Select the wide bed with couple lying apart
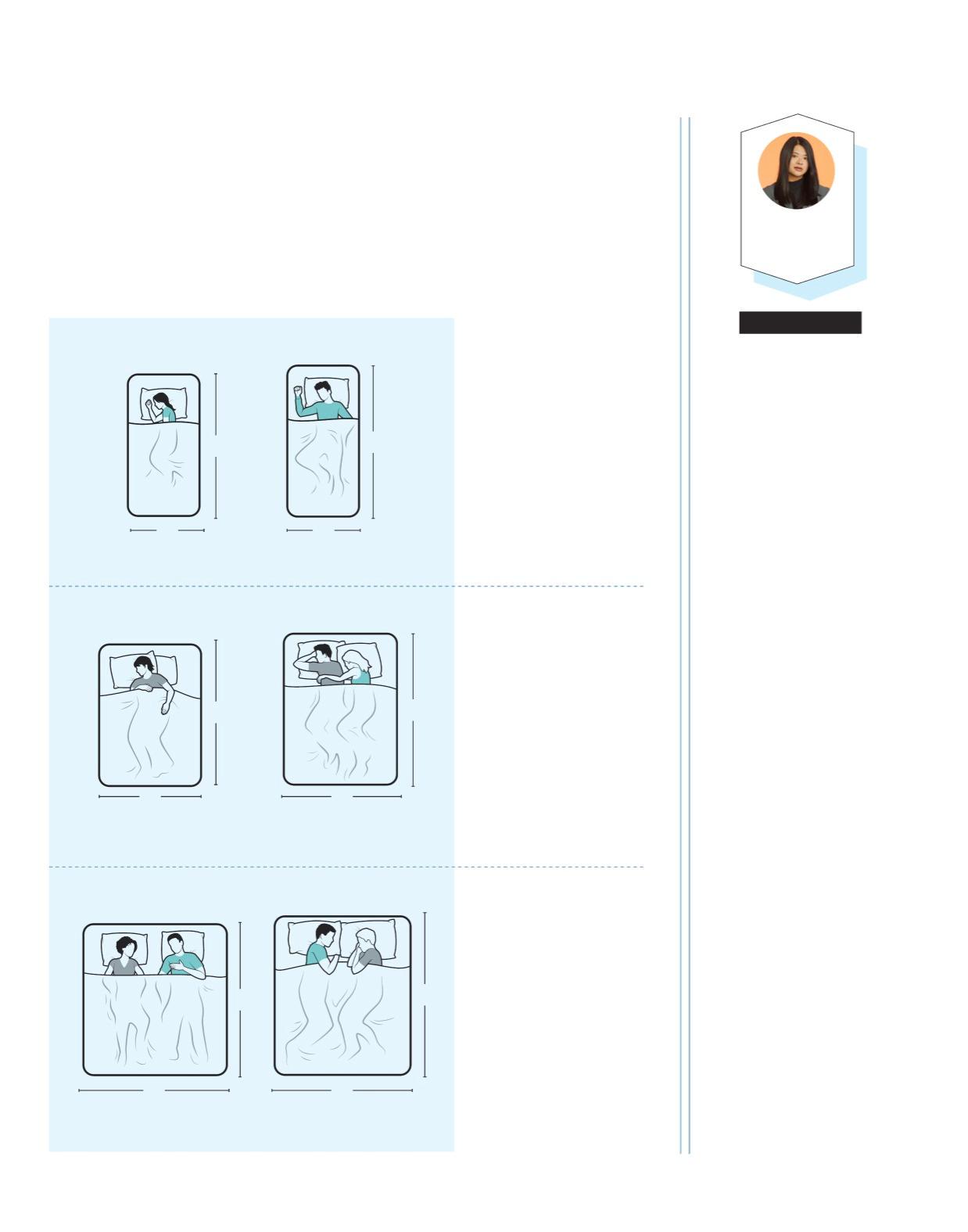Viewport: 968px width, 1232px height. point(155,999)
